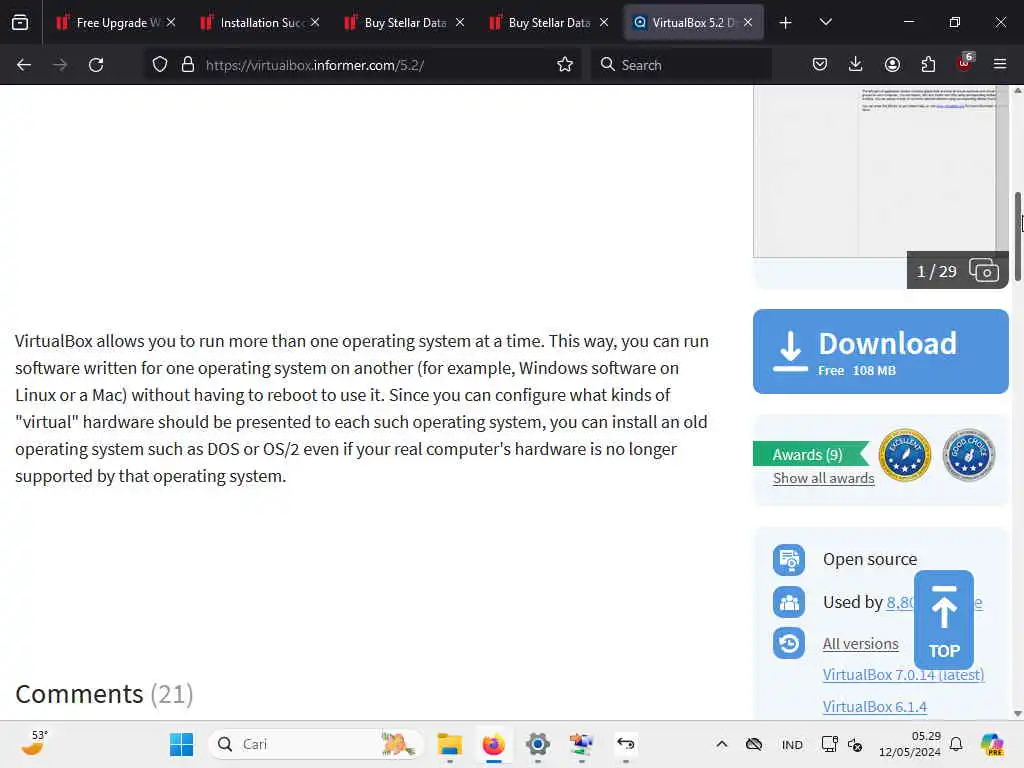The image size is (1024, 768).
Task: Open Show all awards link
Action: click(x=824, y=478)
